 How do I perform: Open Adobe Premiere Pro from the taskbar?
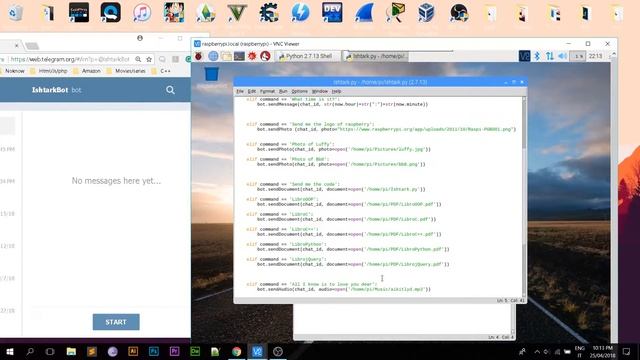pos(174,351)
